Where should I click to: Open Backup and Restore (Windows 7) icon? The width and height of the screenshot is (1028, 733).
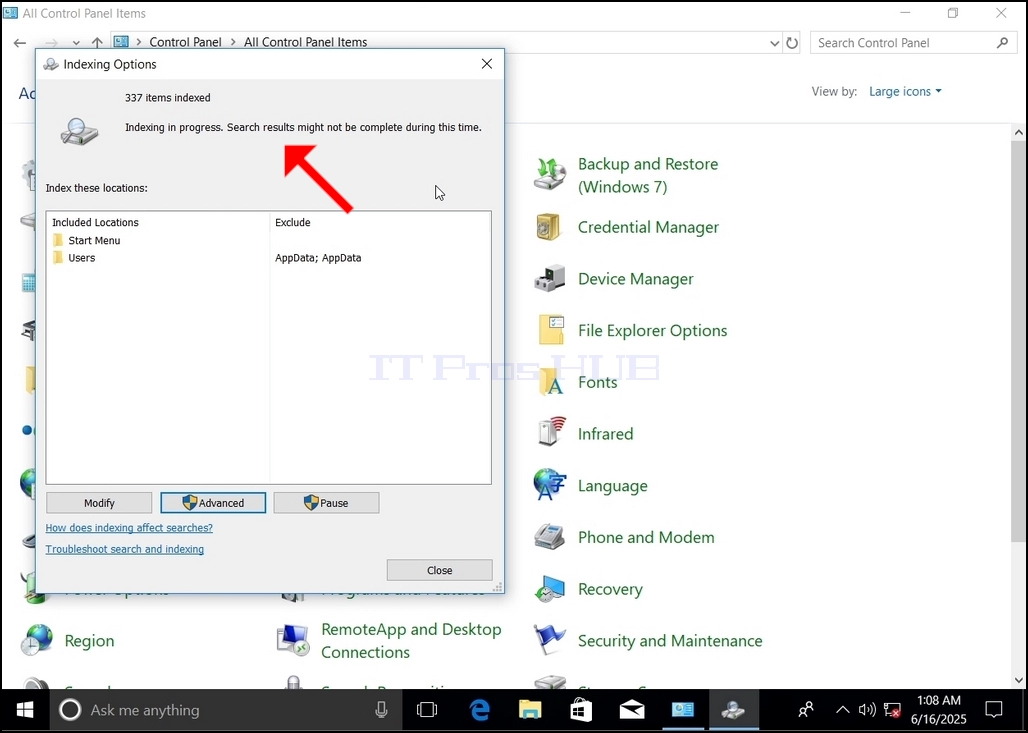[x=549, y=174]
